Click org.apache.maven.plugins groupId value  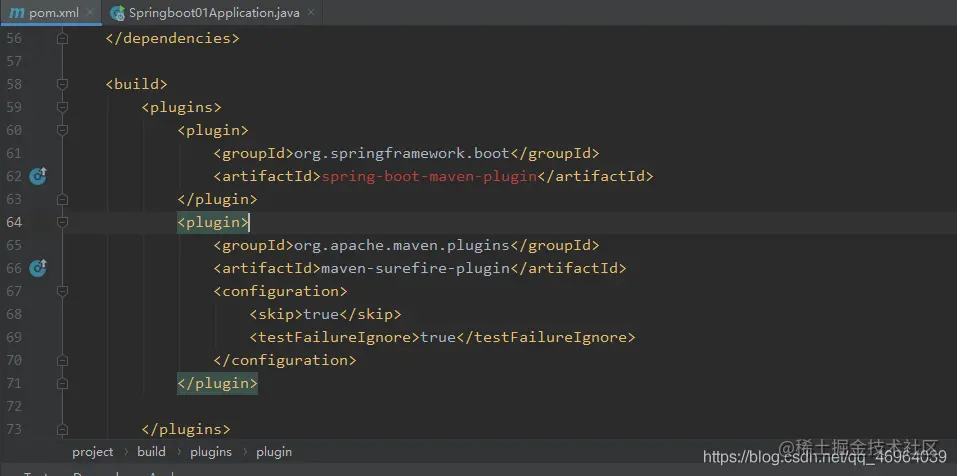[402, 245]
